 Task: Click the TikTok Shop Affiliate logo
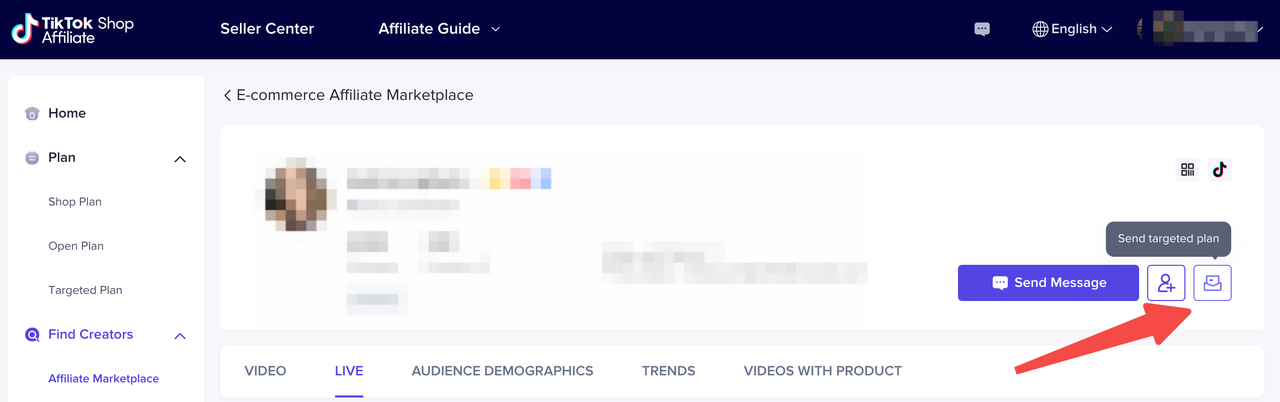72,30
